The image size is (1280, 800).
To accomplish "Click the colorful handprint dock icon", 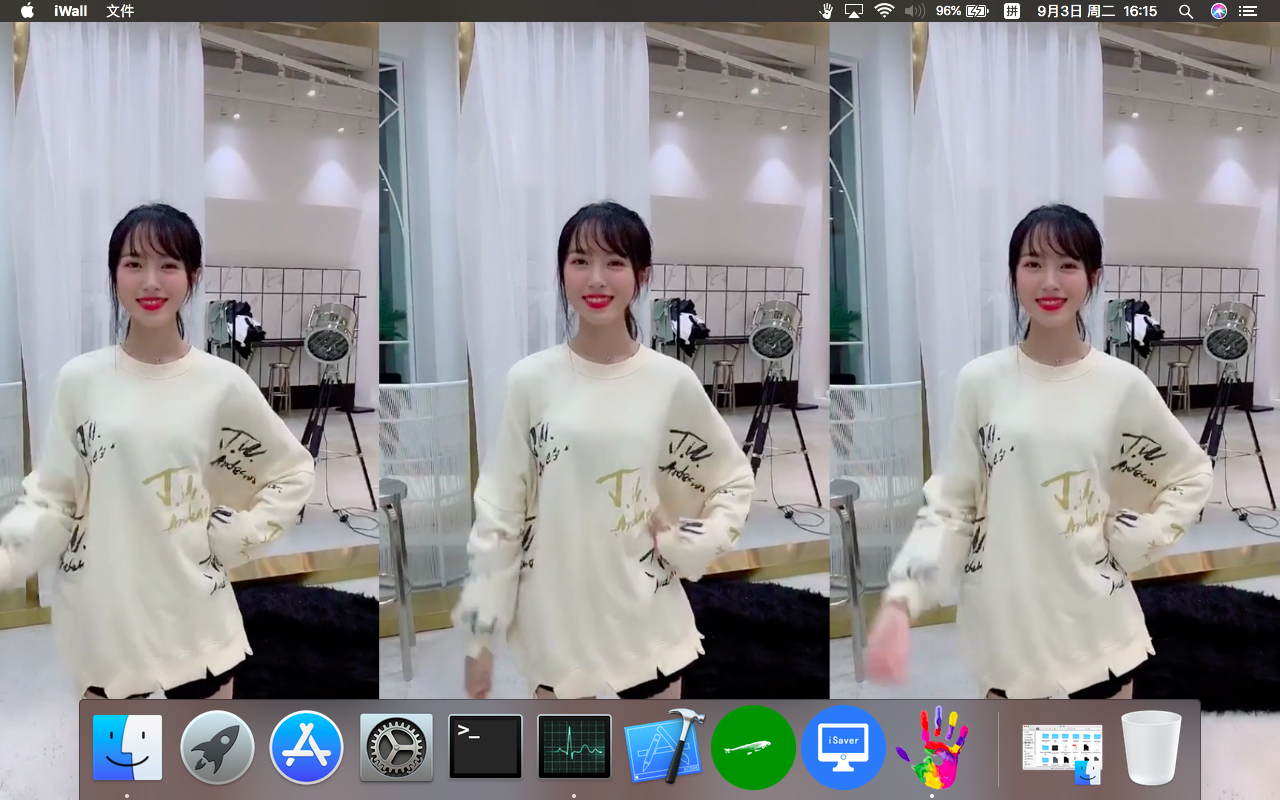I will 932,747.
